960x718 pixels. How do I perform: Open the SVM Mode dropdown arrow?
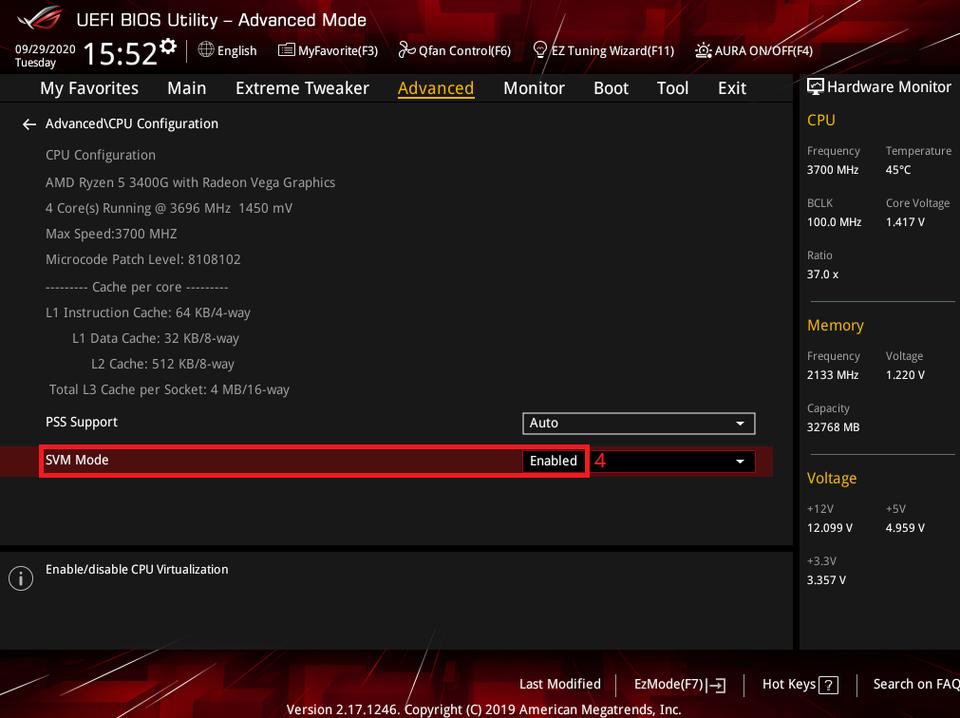(x=740, y=461)
